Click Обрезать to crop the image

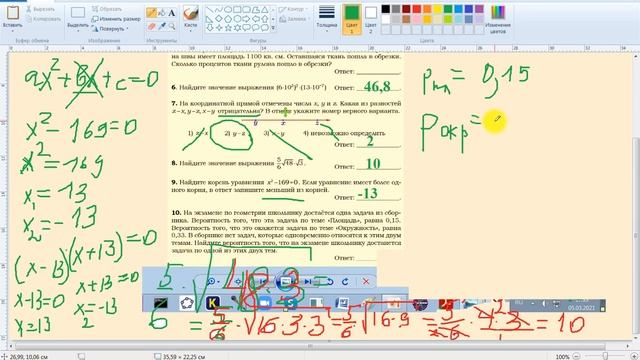(x=107, y=9)
